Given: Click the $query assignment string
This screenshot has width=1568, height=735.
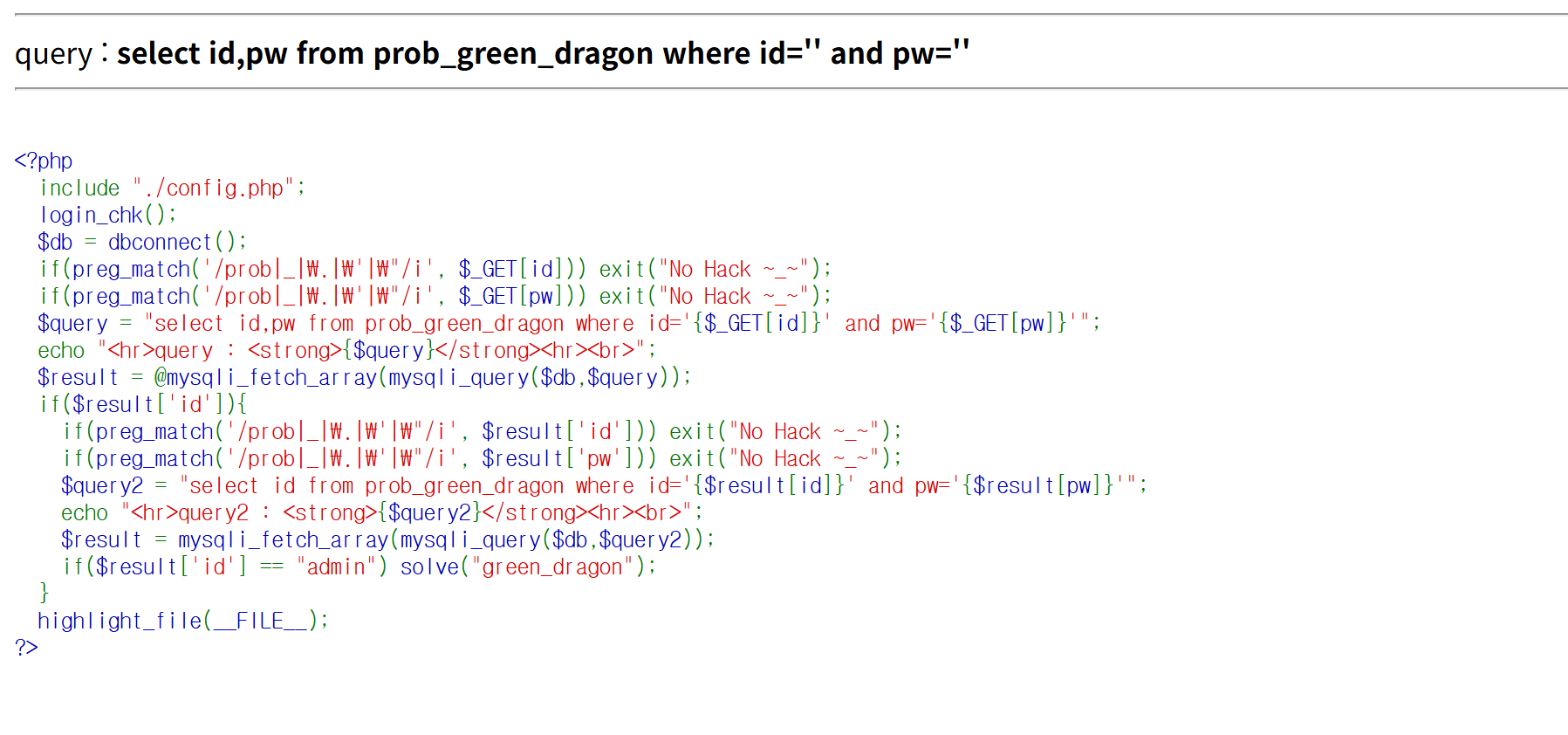Looking at the screenshot, I should click(x=568, y=323).
